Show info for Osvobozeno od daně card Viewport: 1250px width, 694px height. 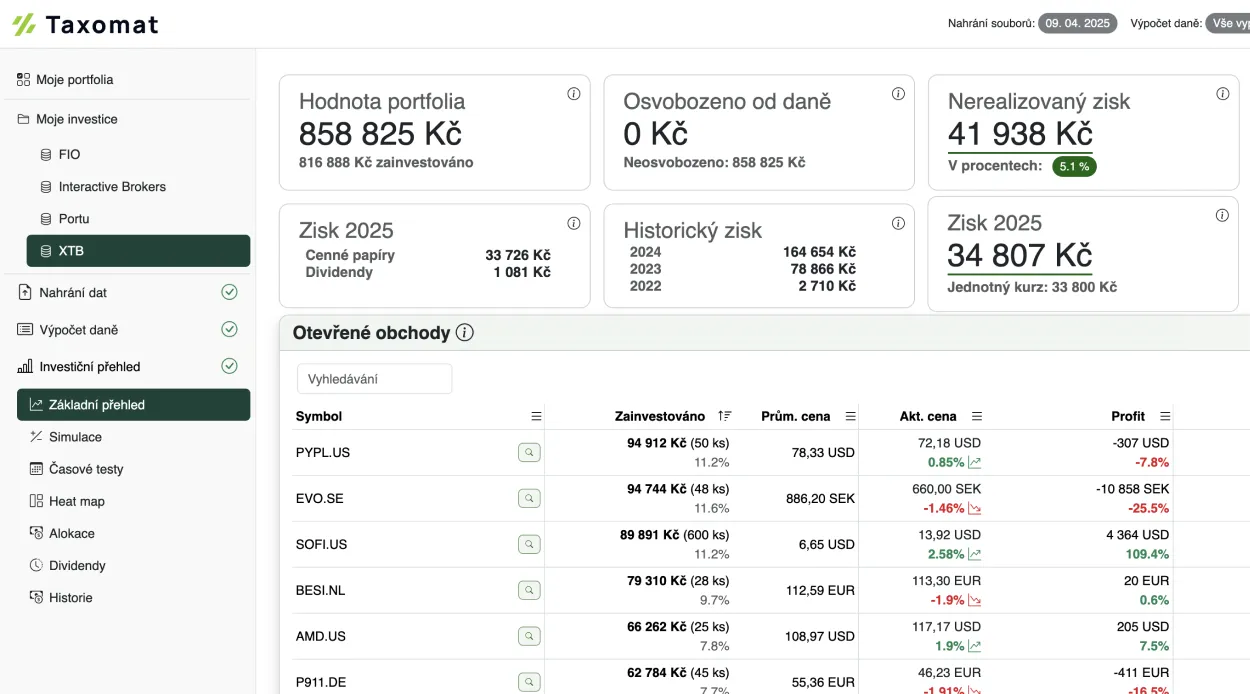click(x=898, y=94)
